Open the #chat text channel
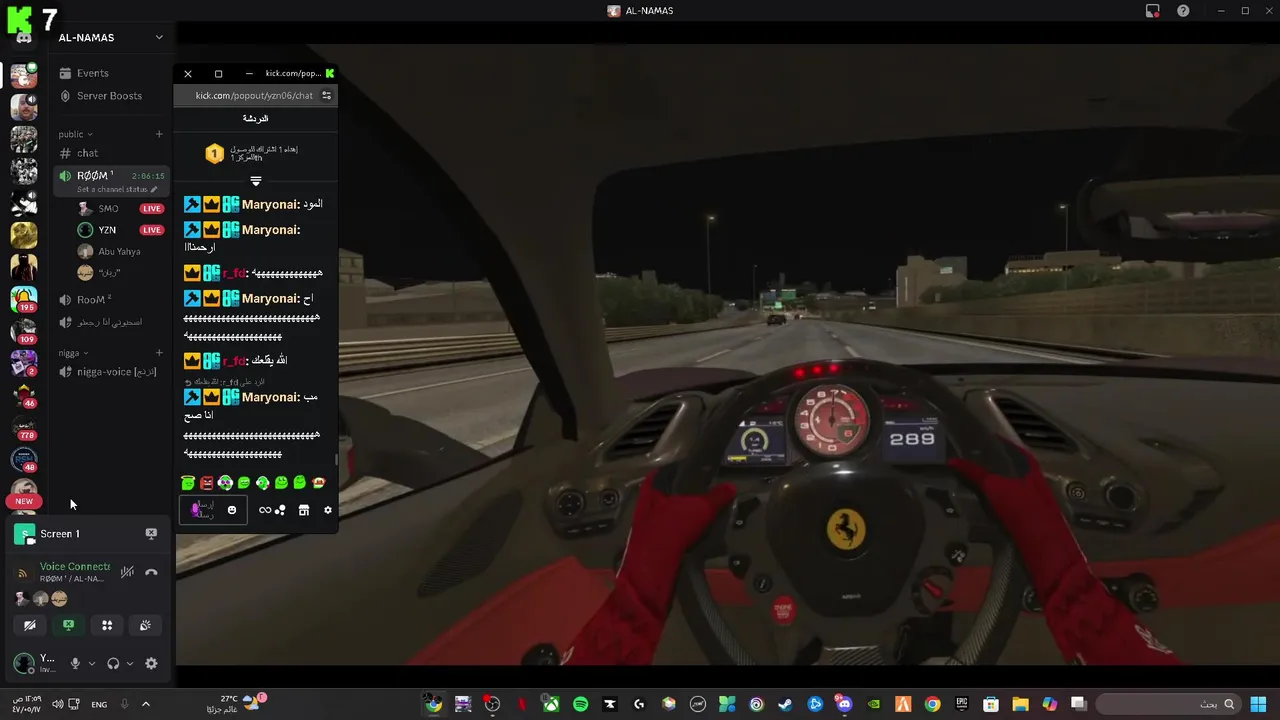This screenshot has height=720, width=1280. coord(88,153)
